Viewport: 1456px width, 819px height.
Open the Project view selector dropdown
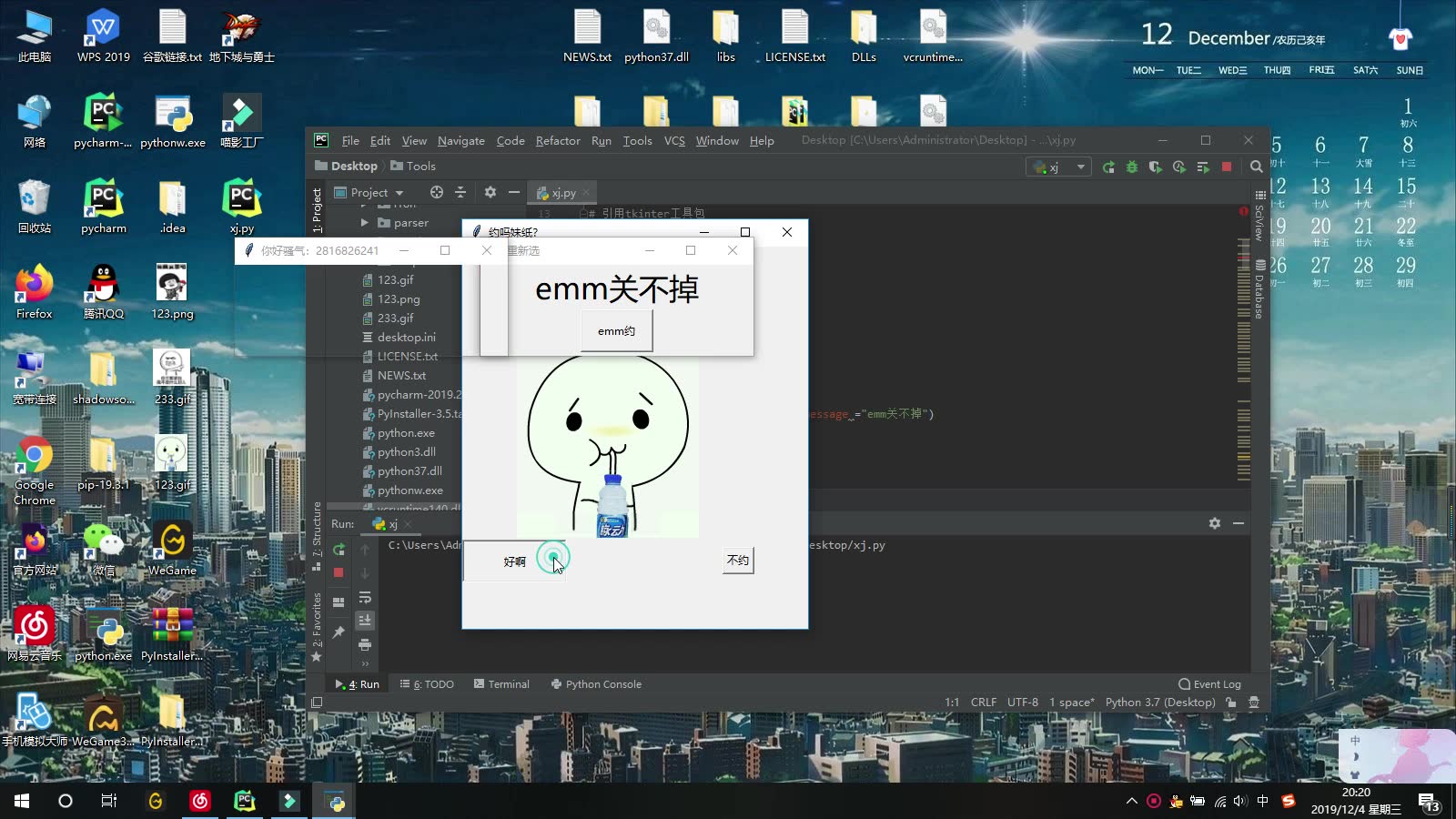(369, 192)
